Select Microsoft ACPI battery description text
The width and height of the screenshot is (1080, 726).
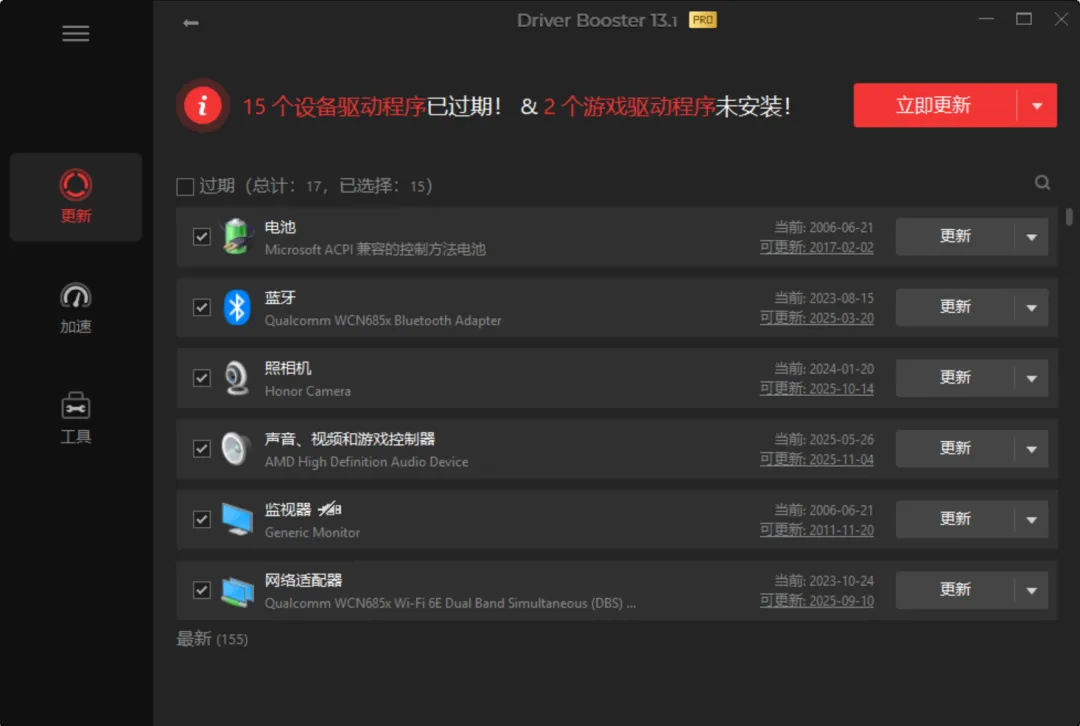pyautogui.click(x=375, y=249)
